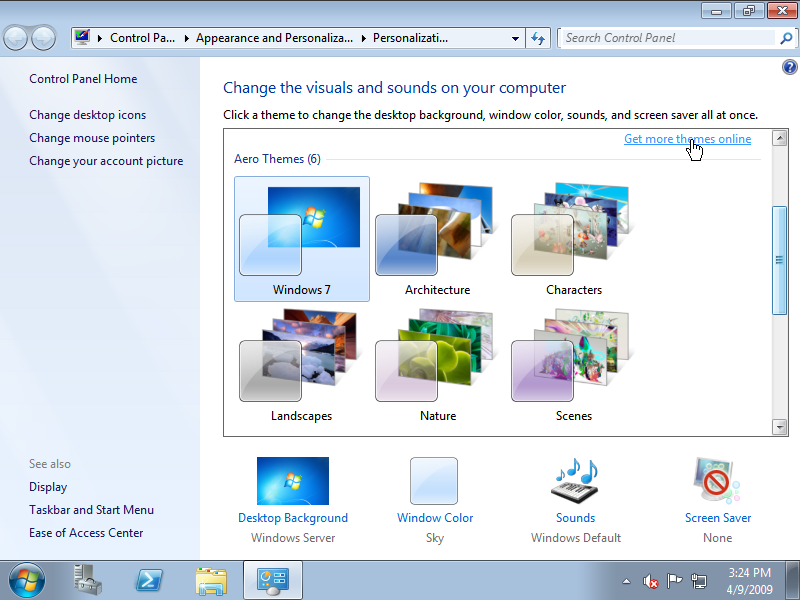Viewport: 800px width, 600px height.
Task: Click theme list scroll down arrow
Action: click(x=779, y=427)
